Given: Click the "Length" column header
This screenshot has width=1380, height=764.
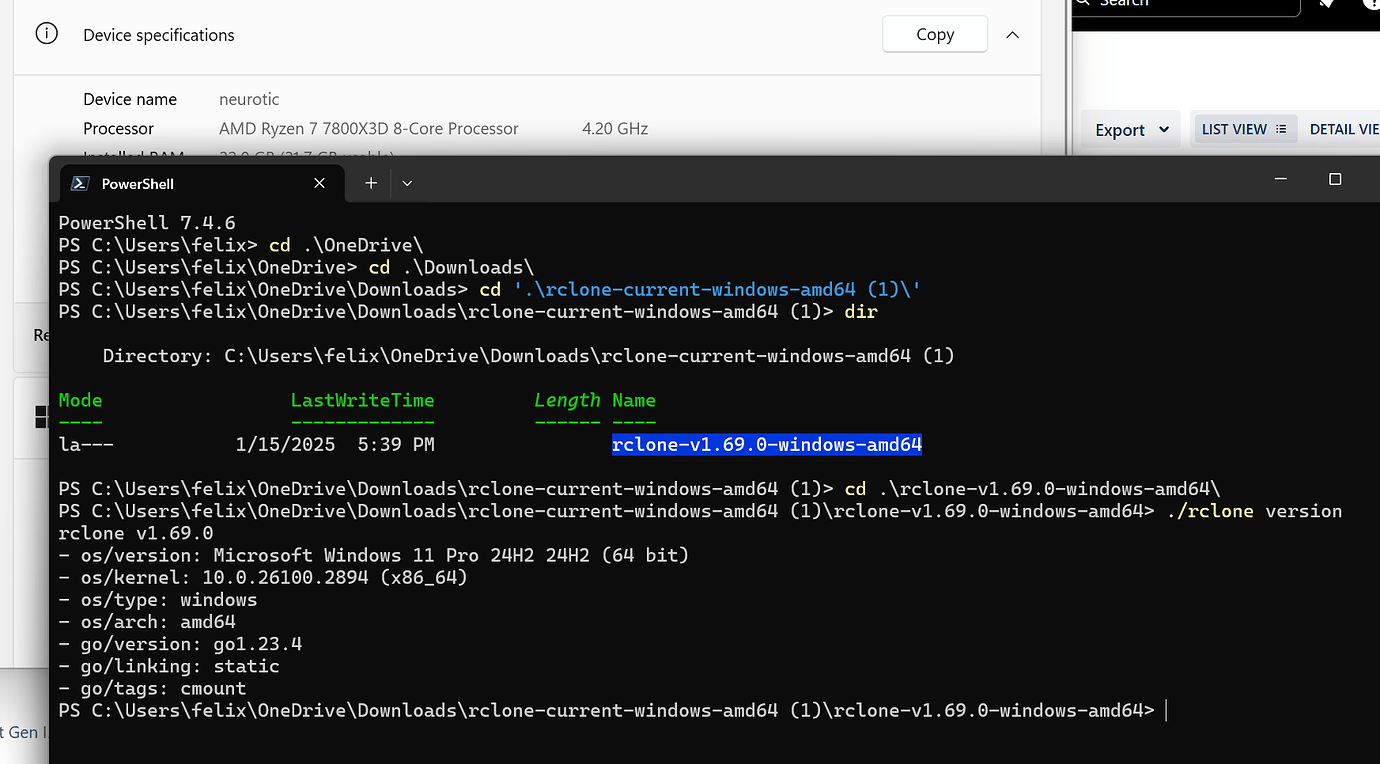Looking at the screenshot, I should pos(567,400).
